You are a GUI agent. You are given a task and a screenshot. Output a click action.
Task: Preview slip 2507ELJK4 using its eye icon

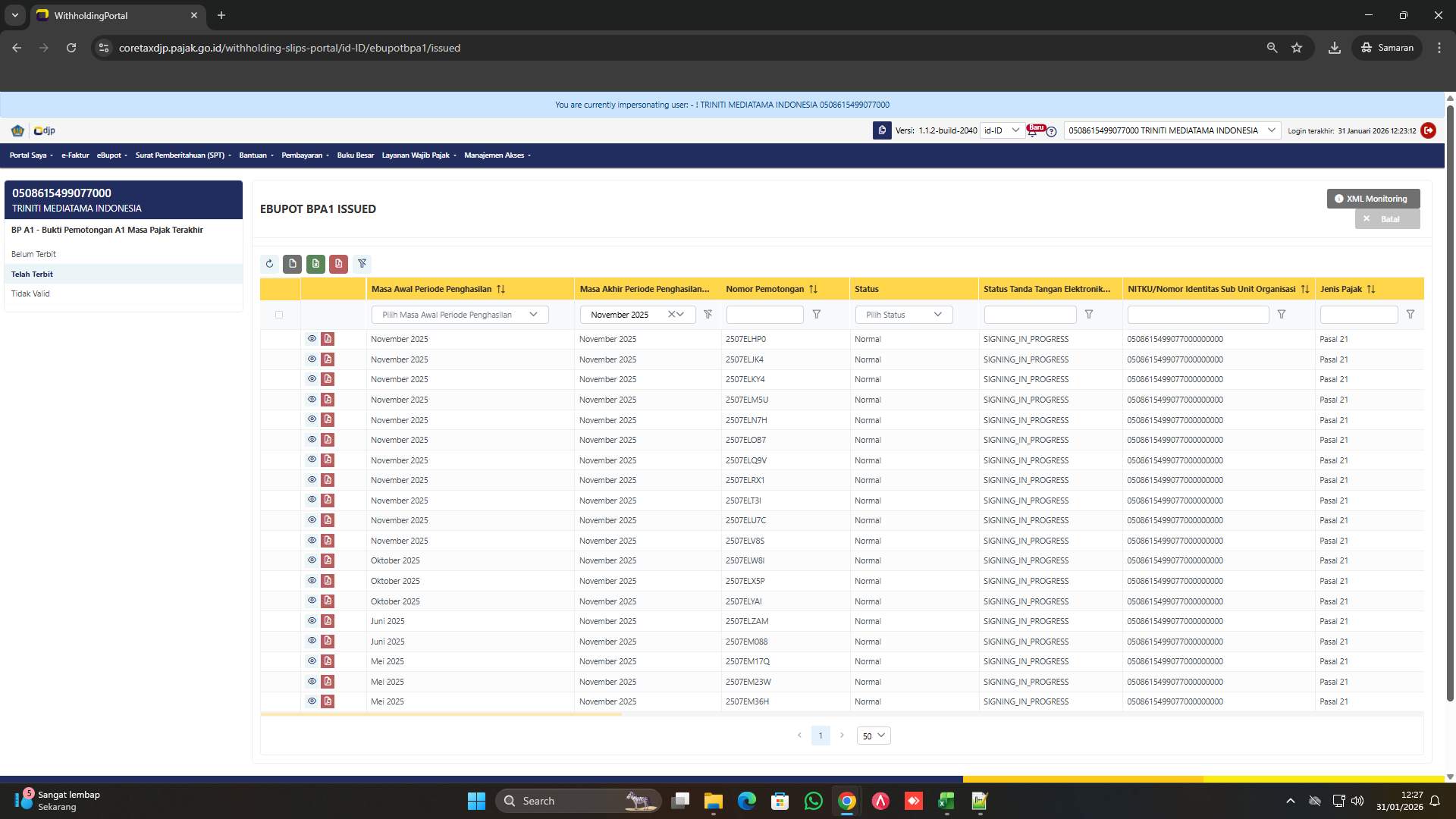pos(312,359)
